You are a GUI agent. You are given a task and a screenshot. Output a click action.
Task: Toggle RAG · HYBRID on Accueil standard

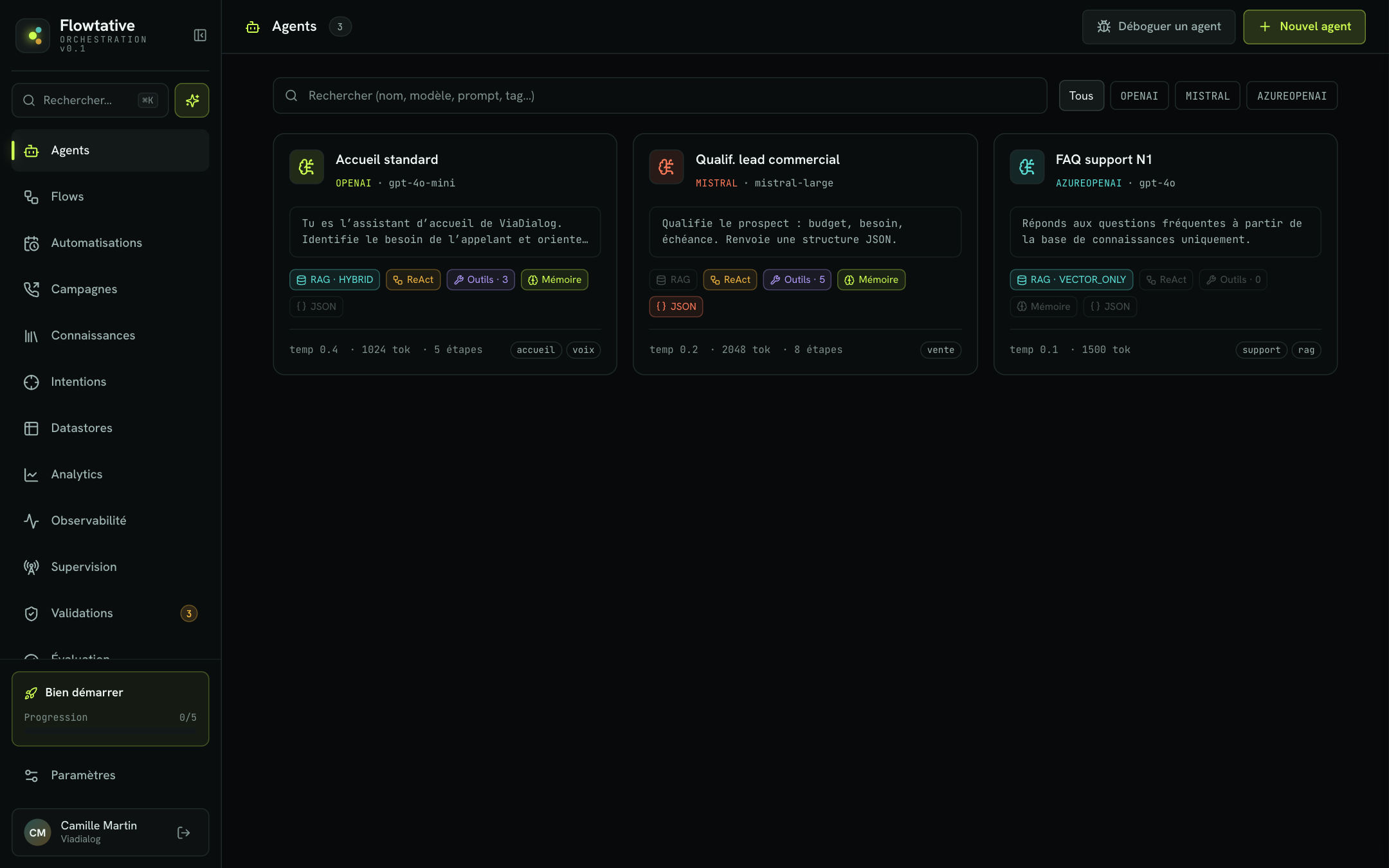[334, 280]
